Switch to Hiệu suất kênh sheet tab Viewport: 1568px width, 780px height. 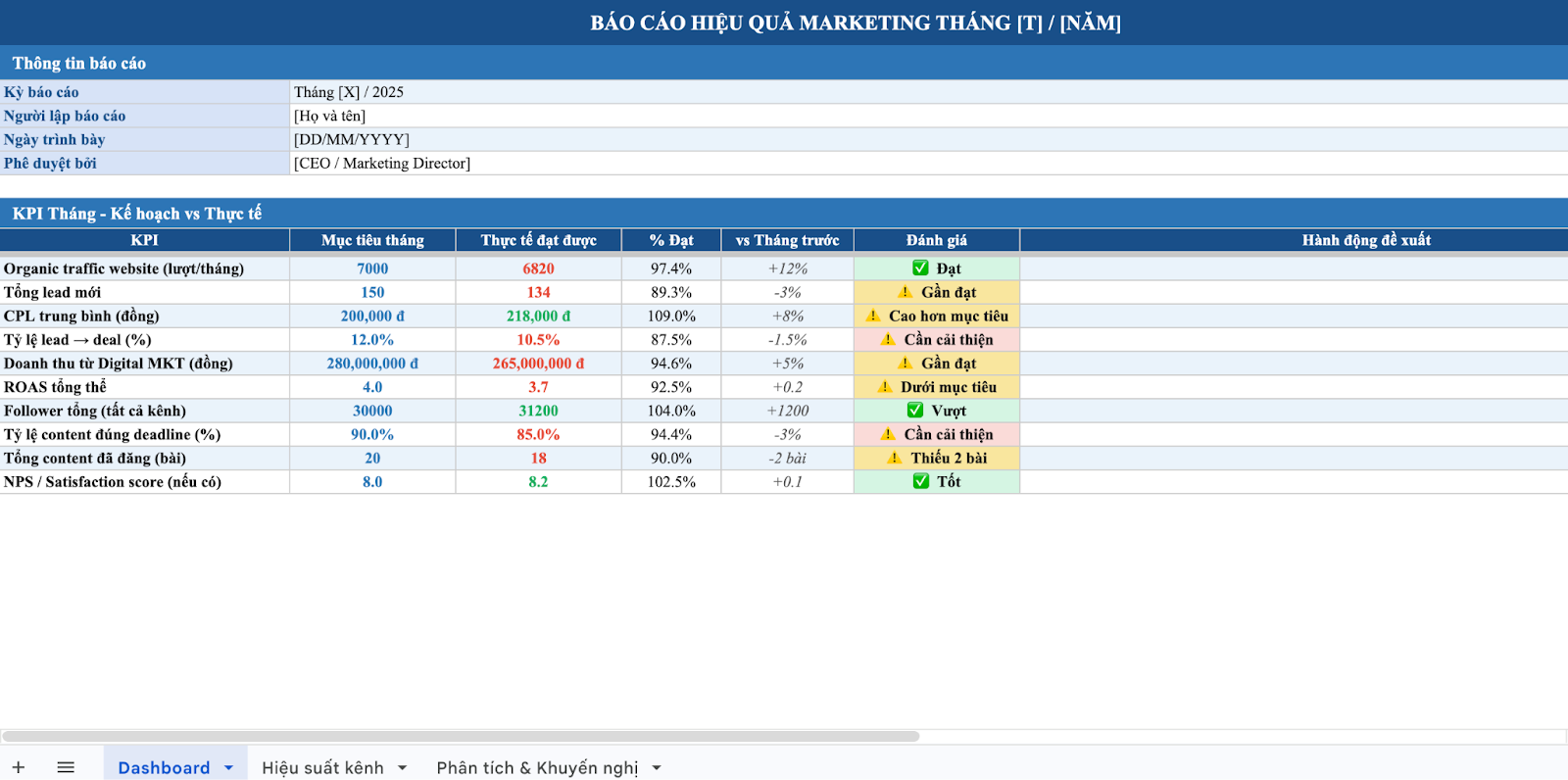click(x=322, y=768)
